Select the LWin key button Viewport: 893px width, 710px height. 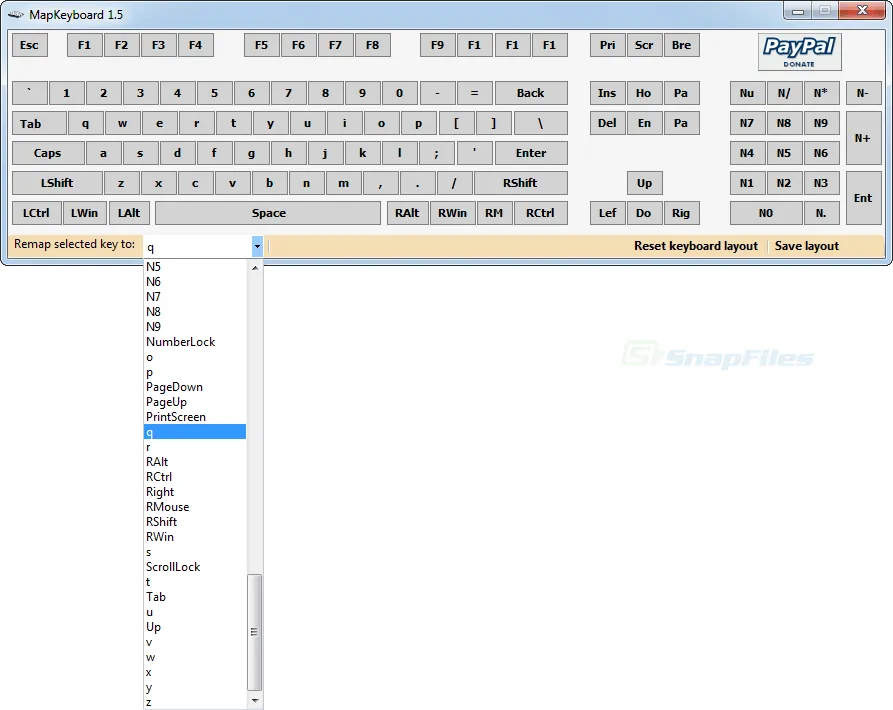(x=84, y=213)
